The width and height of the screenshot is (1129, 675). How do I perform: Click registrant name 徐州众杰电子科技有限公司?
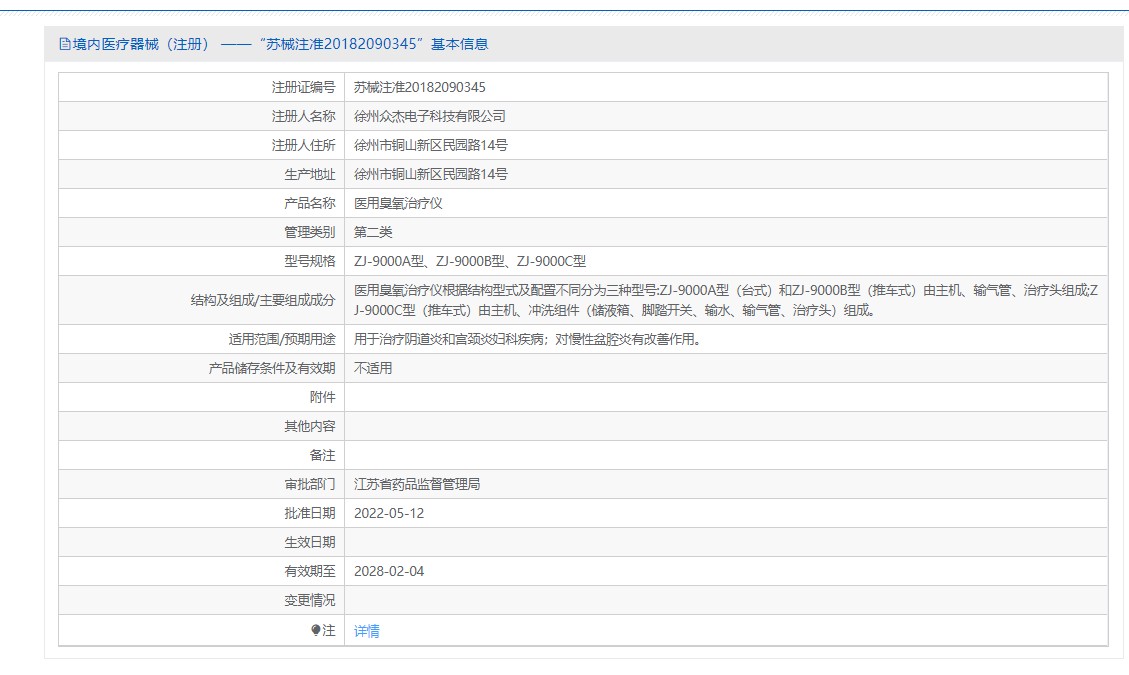pos(430,116)
